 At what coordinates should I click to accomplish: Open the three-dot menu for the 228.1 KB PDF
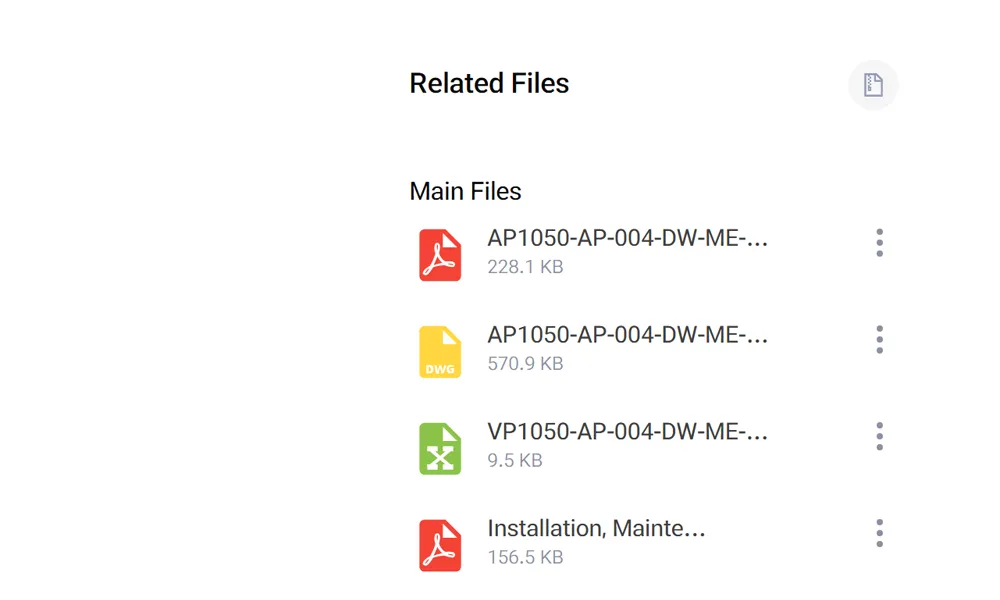(879, 243)
